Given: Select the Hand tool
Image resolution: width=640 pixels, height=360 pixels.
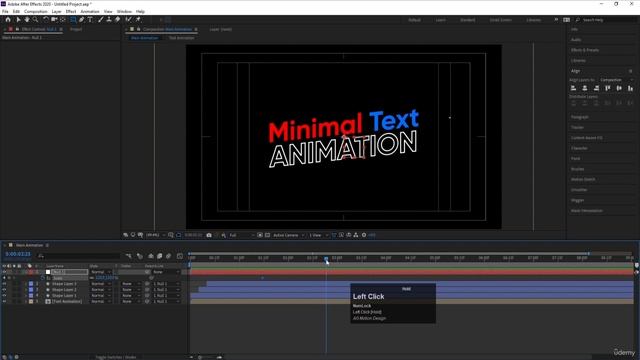Looking at the screenshot, I should 27,20.
